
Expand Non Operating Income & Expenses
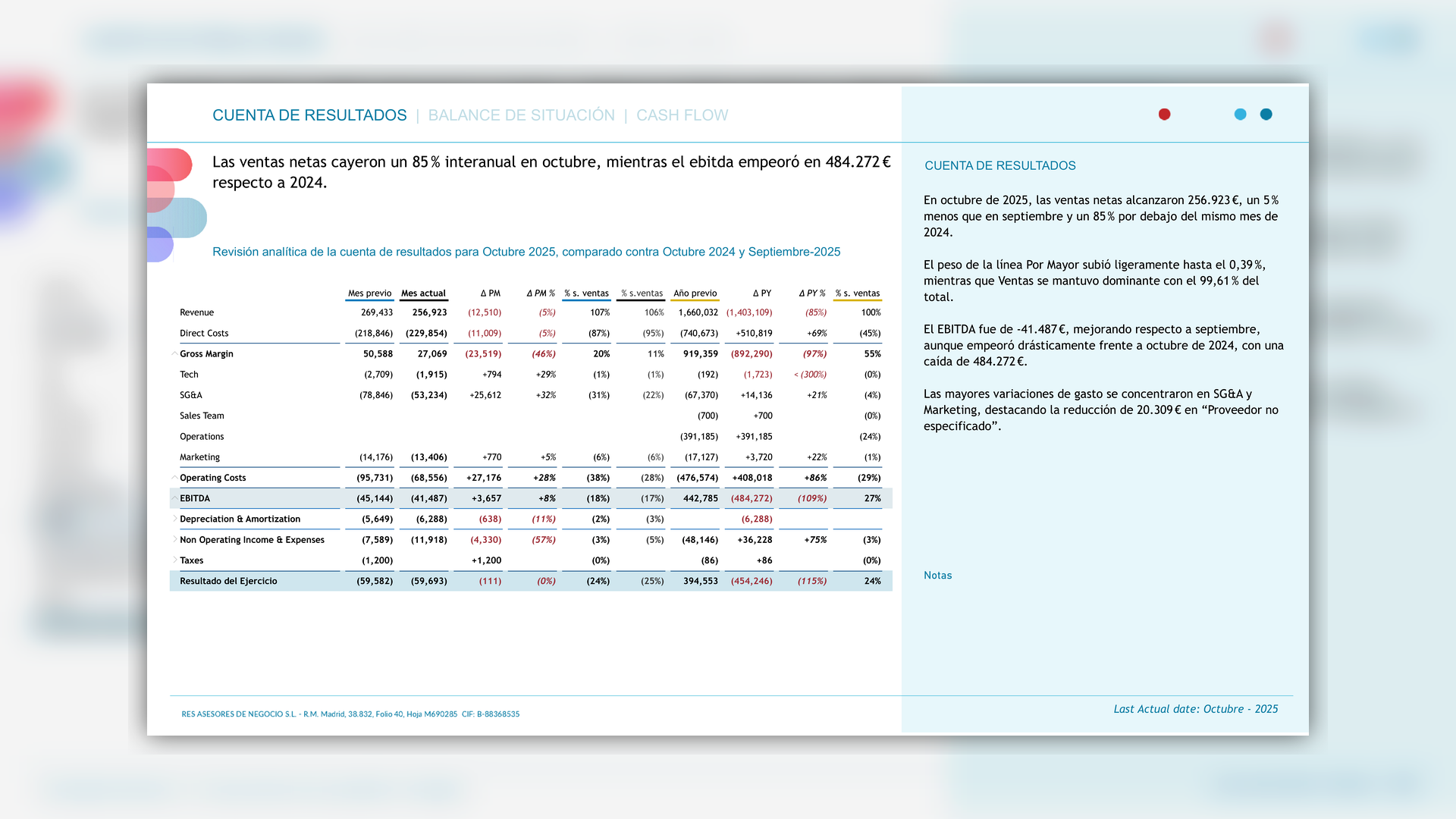click(174, 539)
